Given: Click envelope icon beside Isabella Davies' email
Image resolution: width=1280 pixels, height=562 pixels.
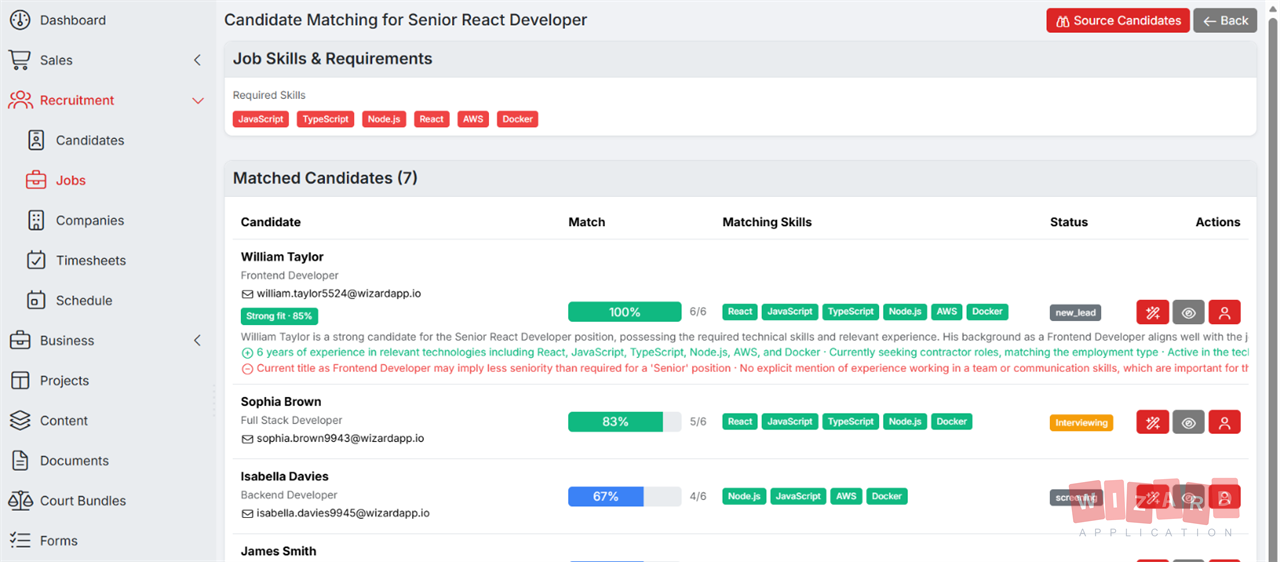Looking at the screenshot, I should (x=247, y=513).
